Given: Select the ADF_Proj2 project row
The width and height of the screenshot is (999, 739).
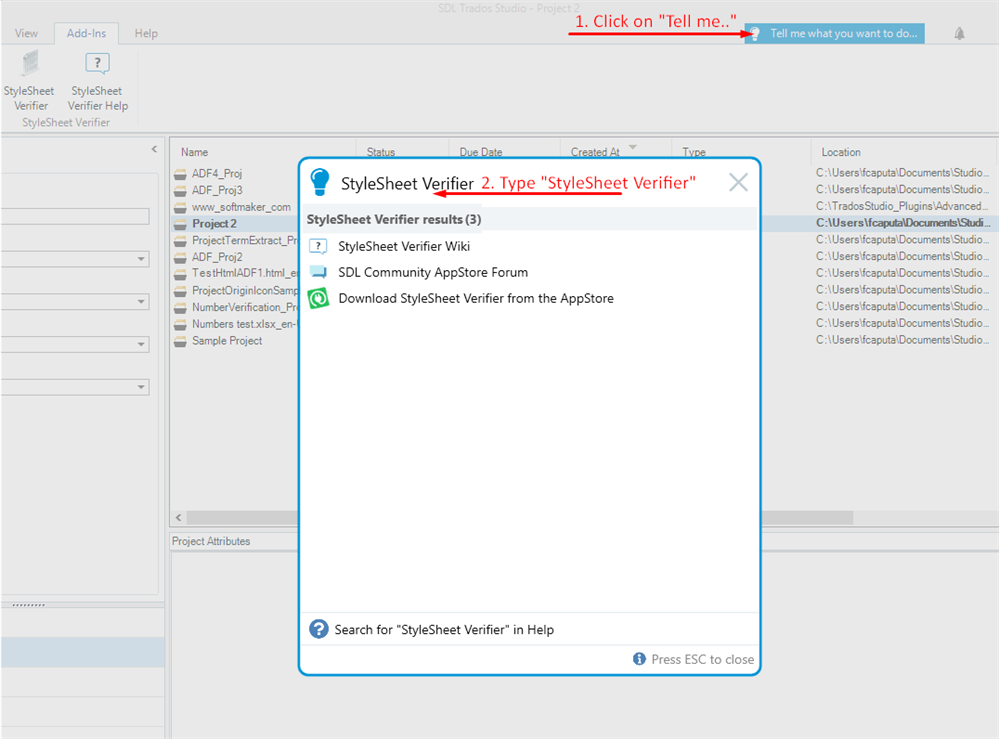Looking at the screenshot, I should (217, 257).
